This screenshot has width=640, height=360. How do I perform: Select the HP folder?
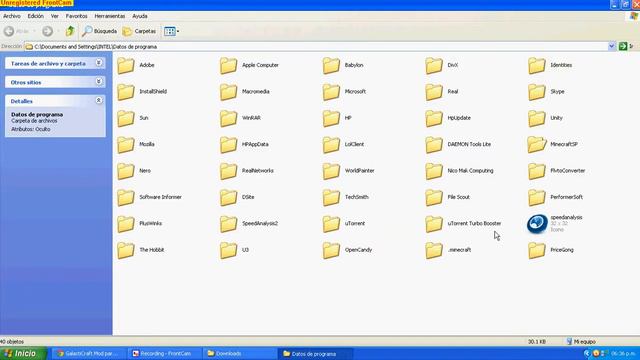pos(337,118)
